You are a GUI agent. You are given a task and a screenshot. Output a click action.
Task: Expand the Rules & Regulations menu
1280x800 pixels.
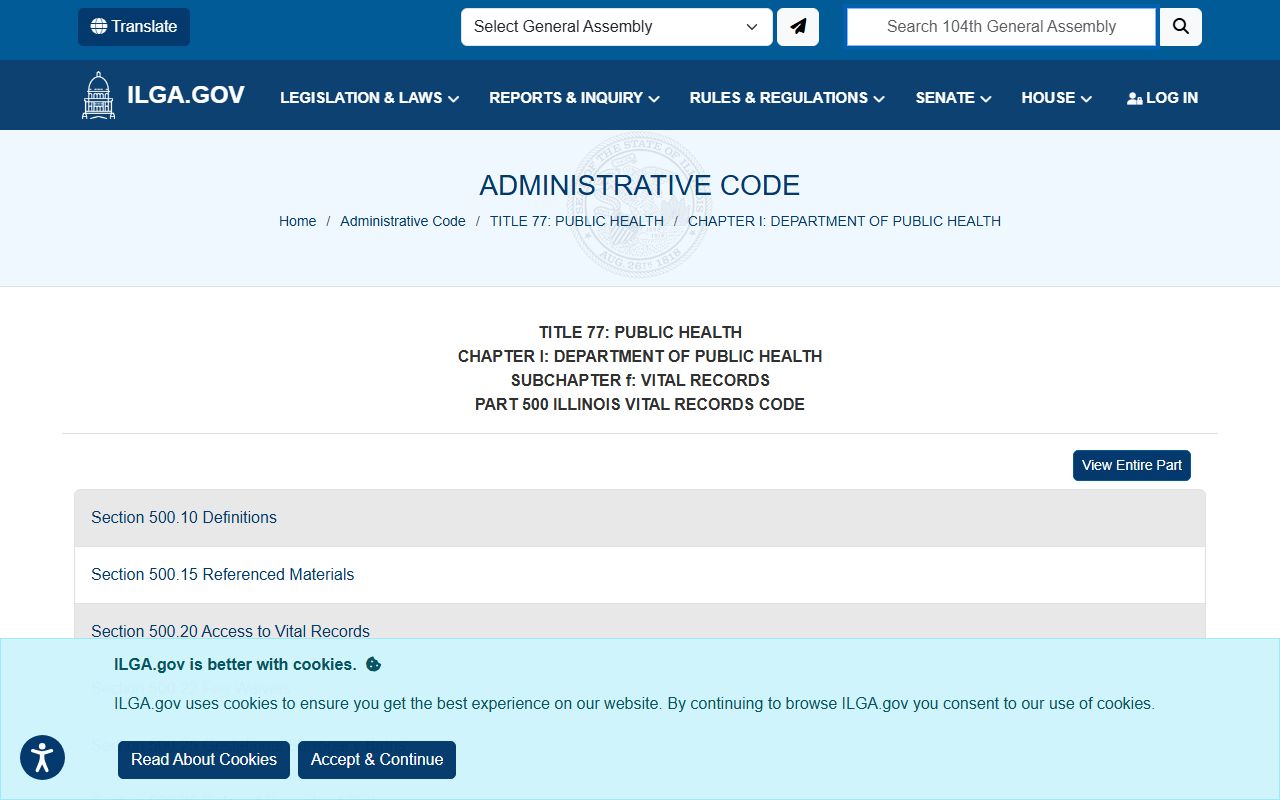point(787,98)
